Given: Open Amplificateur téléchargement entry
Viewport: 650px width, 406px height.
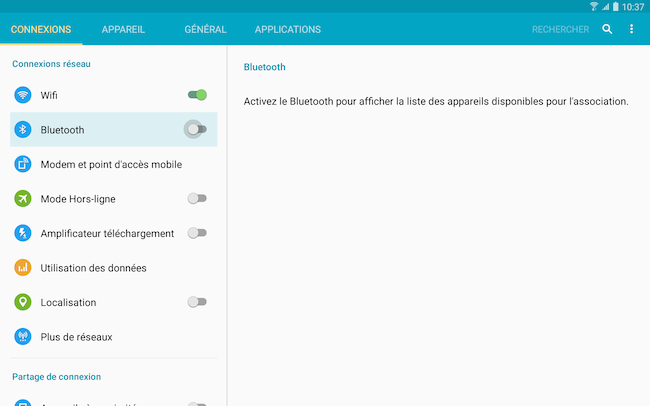Looking at the screenshot, I should point(114,233).
